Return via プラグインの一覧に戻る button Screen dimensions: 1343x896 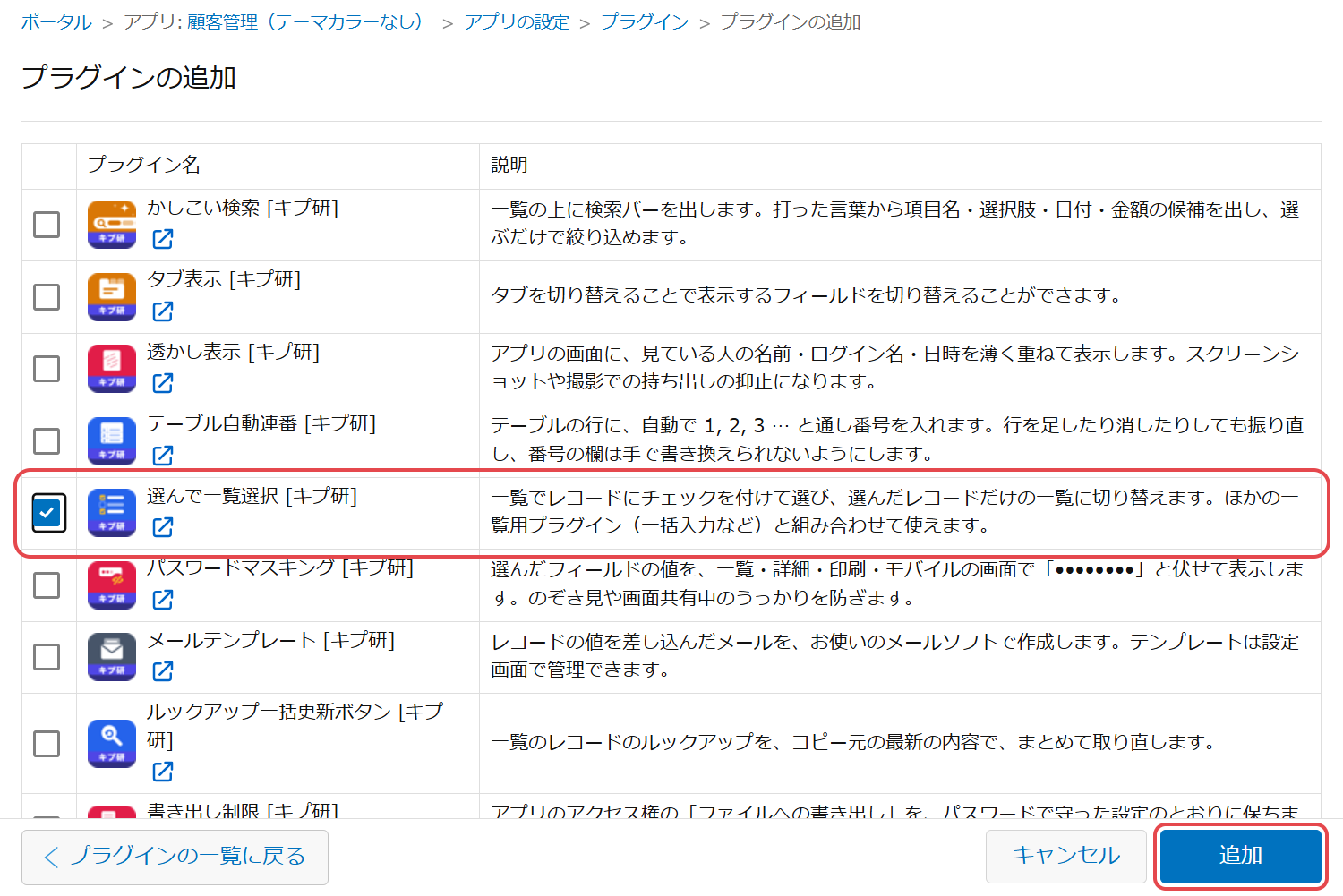click(175, 857)
